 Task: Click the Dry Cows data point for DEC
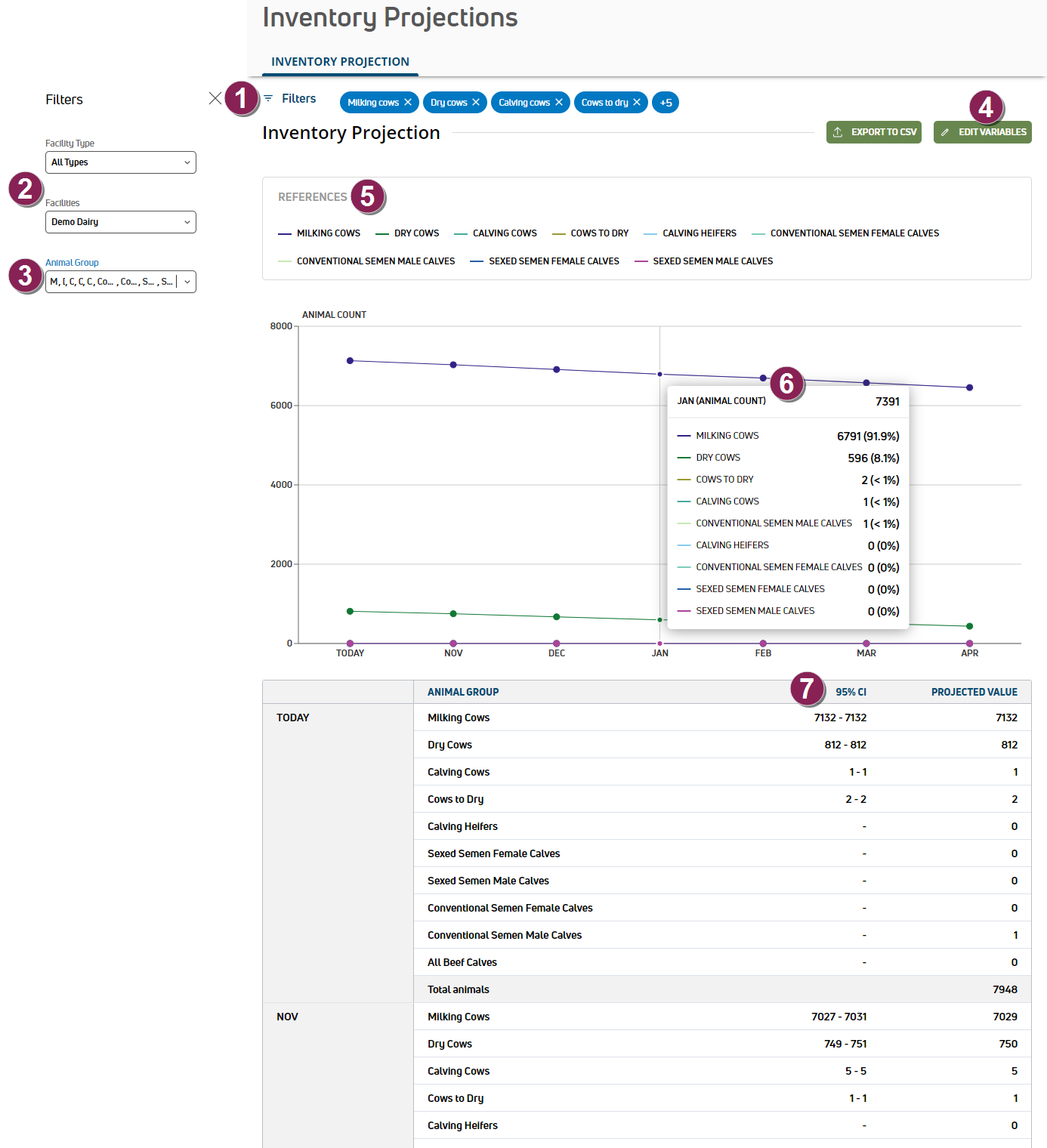(x=557, y=617)
